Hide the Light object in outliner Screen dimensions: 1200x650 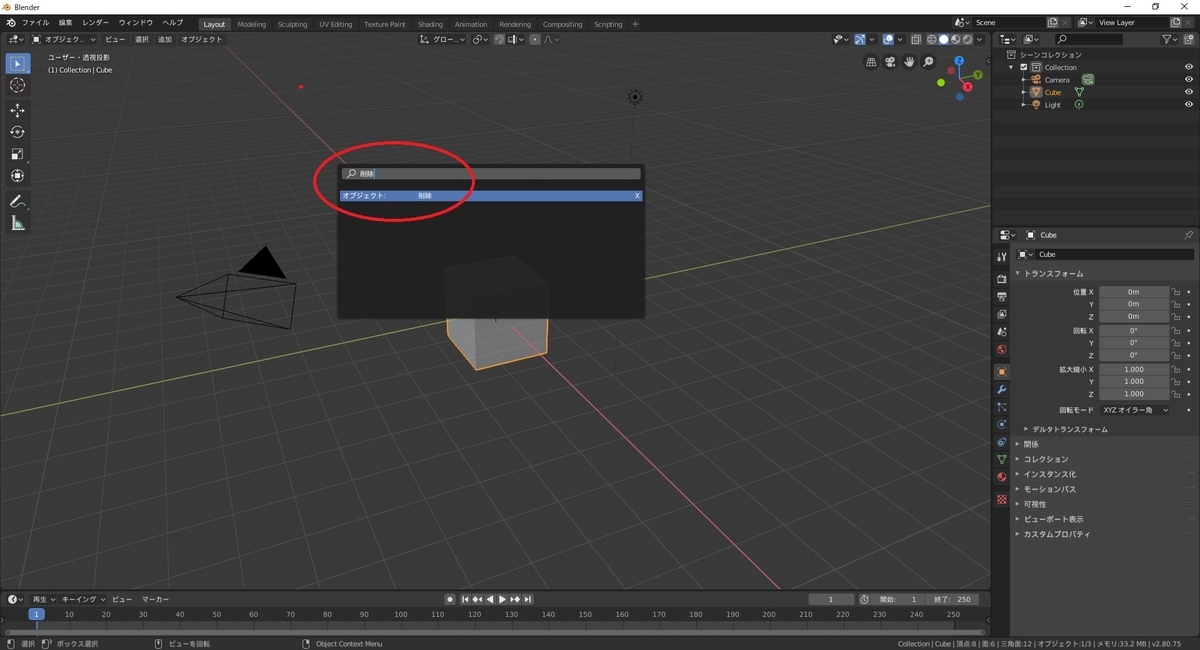[x=1189, y=105]
